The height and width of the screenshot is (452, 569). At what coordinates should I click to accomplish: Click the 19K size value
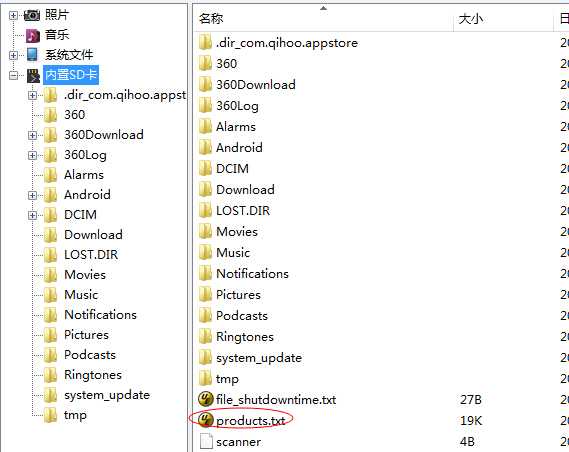[471, 421]
